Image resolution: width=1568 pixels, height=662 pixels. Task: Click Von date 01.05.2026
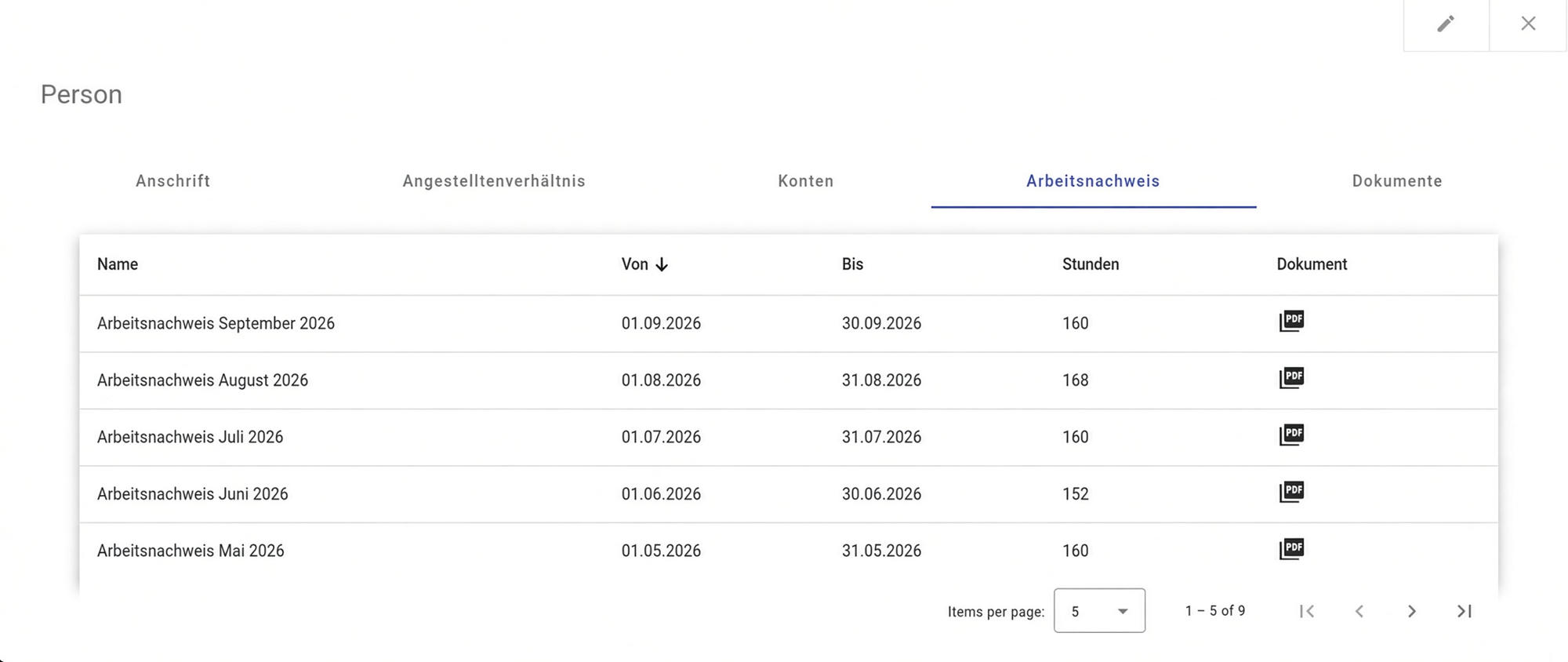661,551
